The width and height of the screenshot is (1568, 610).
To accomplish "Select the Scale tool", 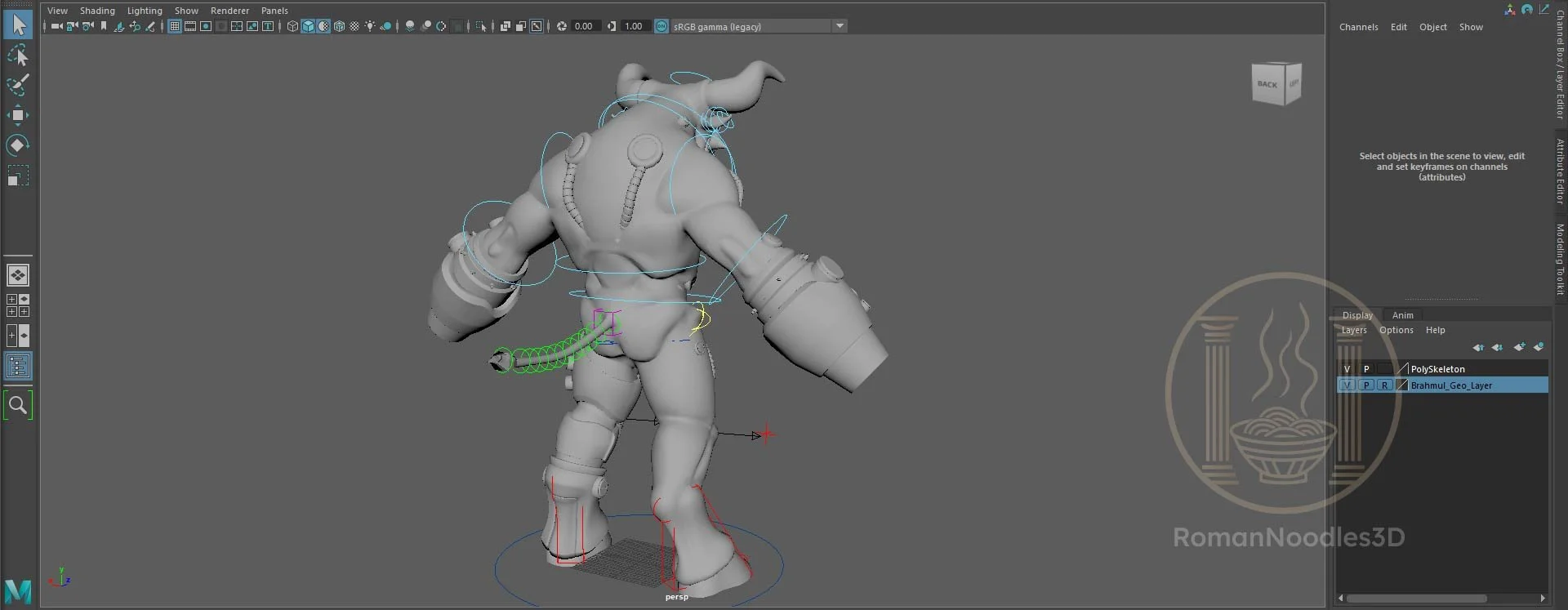I will 18,176.
